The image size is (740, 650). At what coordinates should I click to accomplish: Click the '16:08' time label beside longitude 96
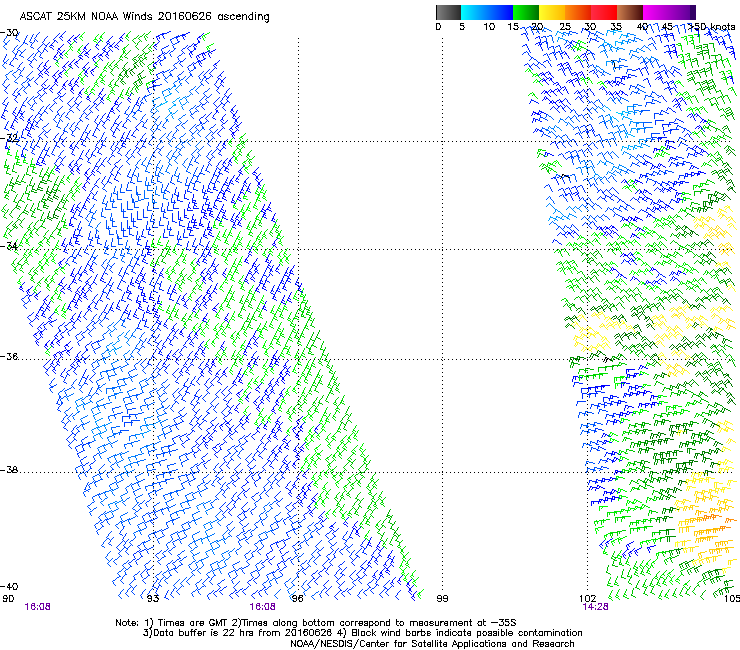262,607
